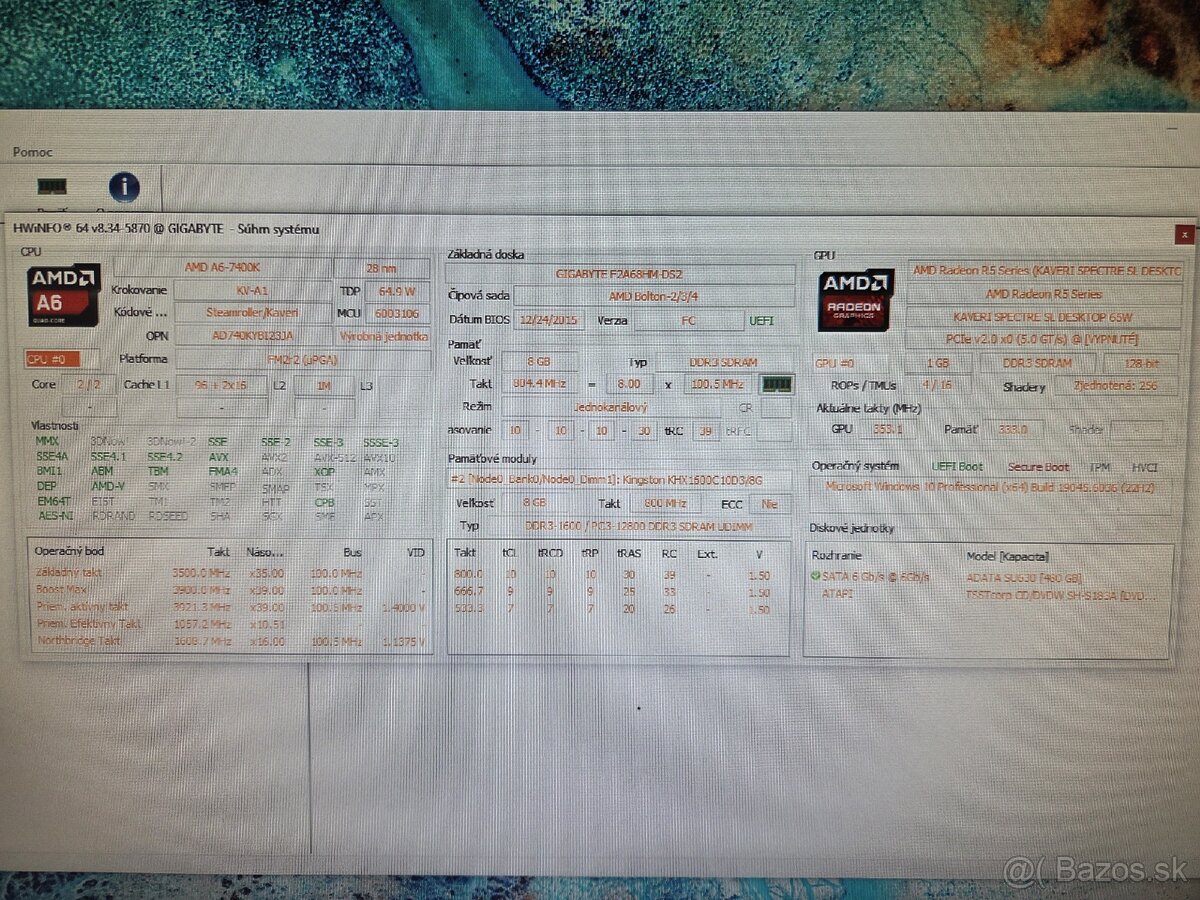
Task: Click the AMD A6 processor logo
Action: 64,295
